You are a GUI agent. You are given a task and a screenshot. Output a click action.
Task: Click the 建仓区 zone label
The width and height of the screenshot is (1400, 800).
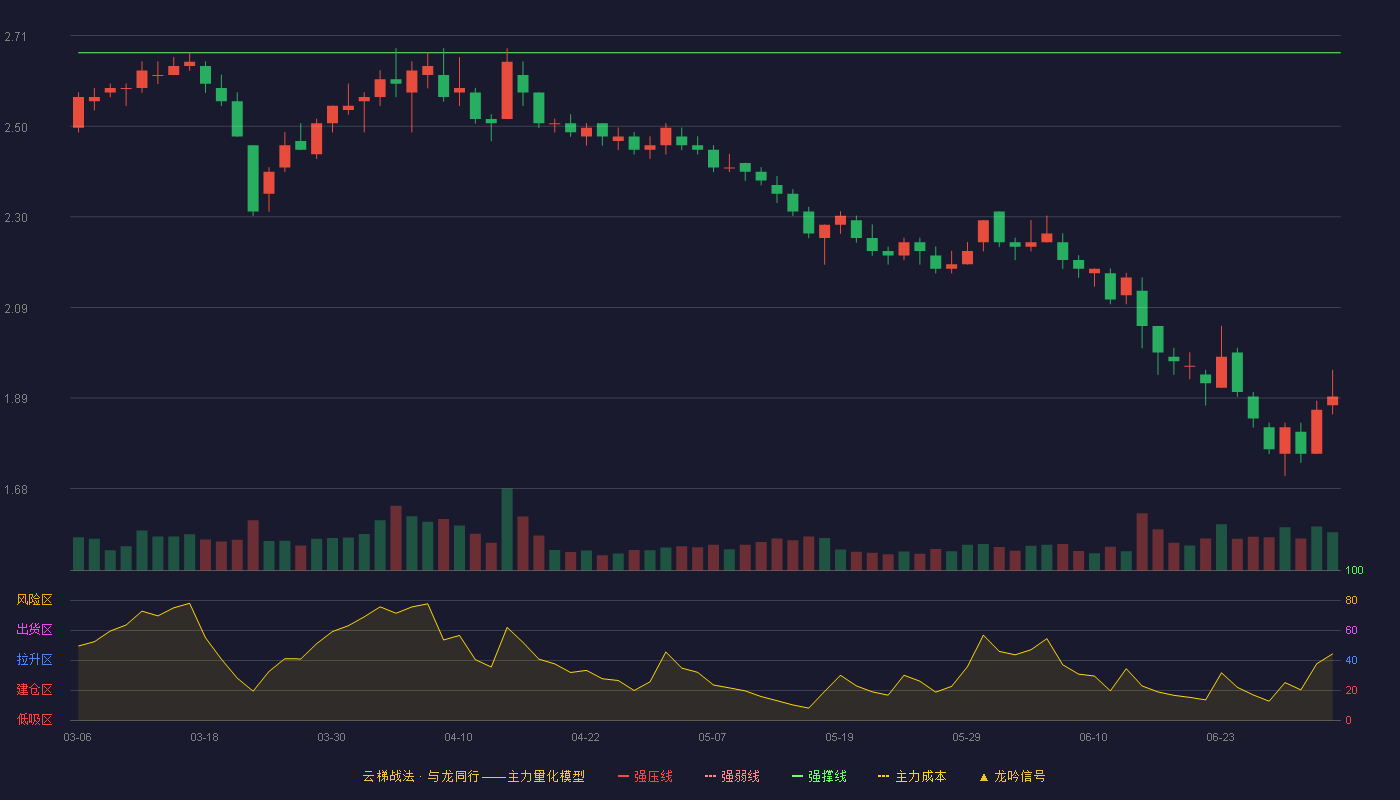coord(34,690)
